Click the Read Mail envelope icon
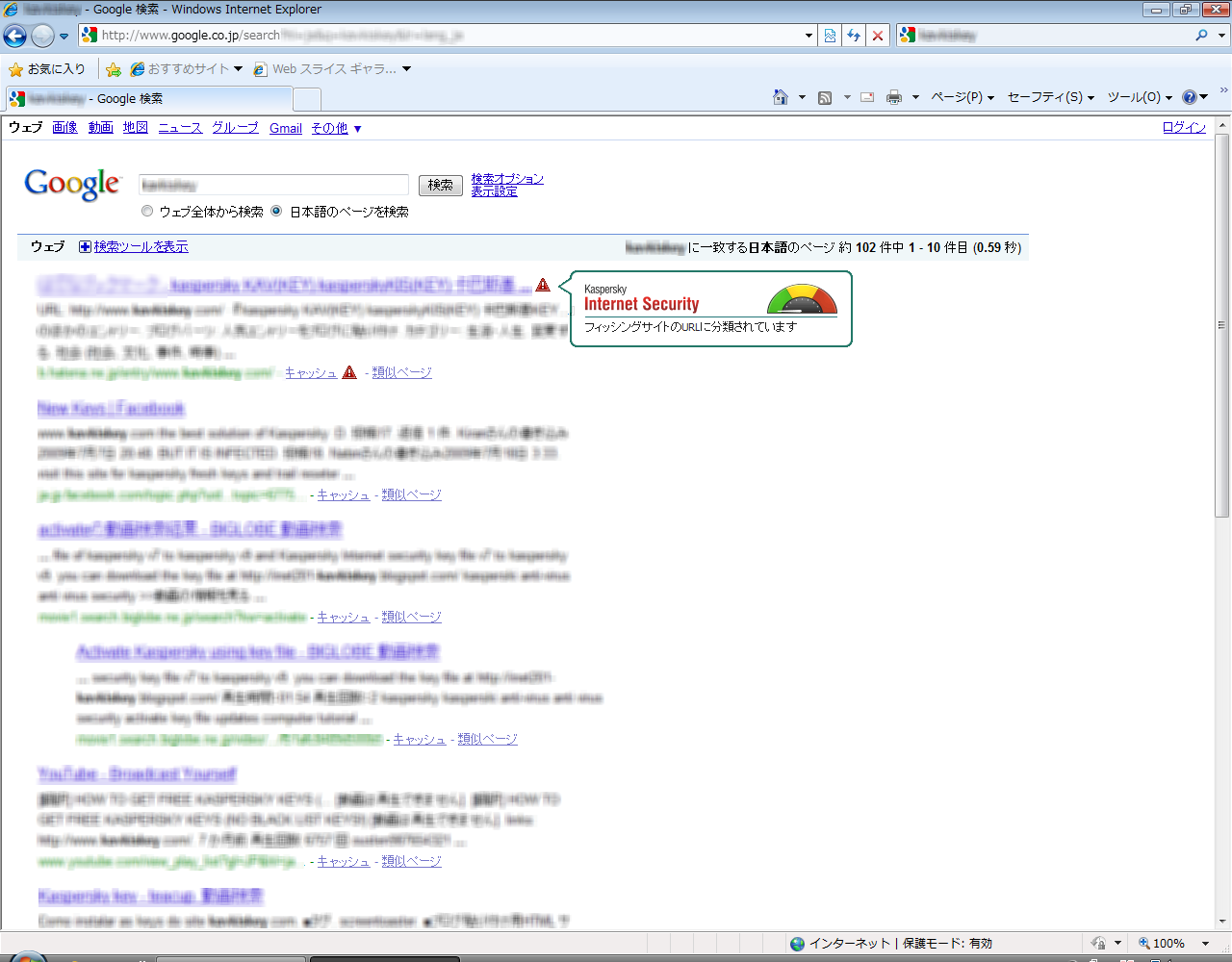The width and height of the screenshot is (1232, 962). point(867,97)
